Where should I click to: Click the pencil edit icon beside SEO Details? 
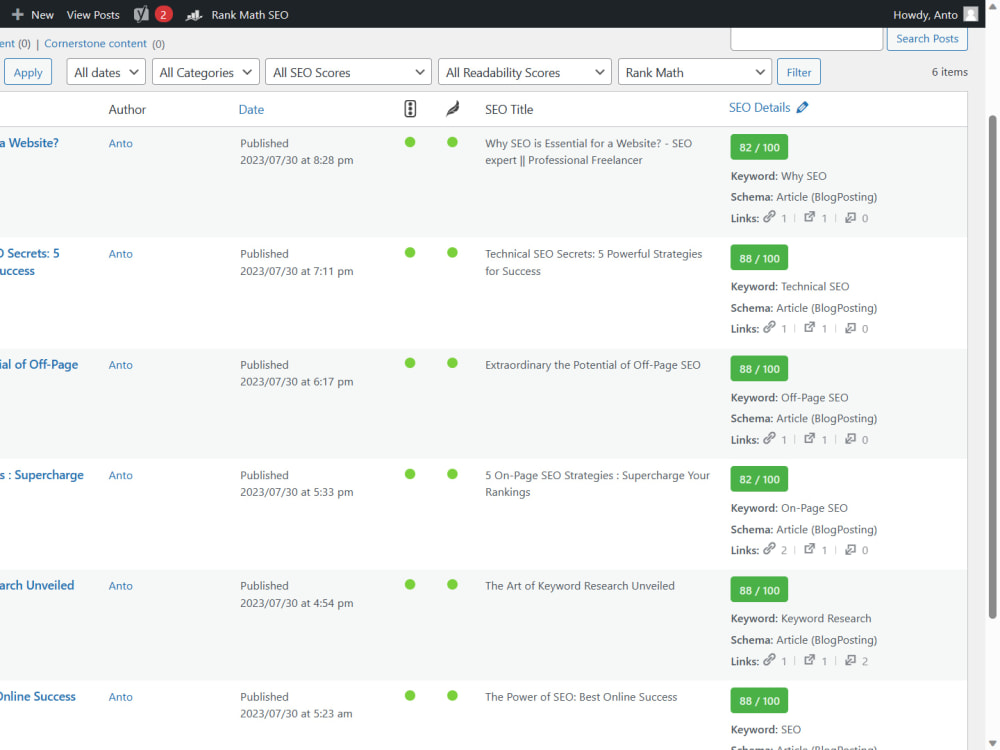click(x=802, y=107)
